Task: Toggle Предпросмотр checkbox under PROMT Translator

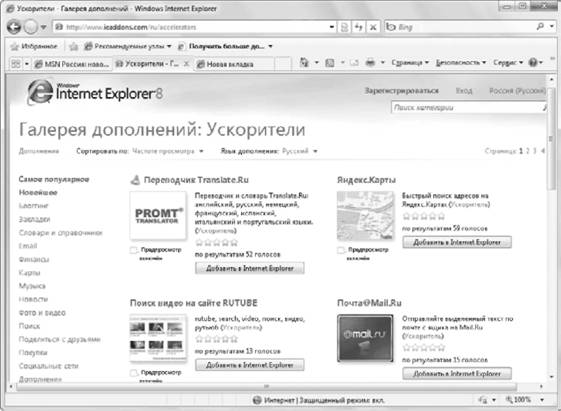Action: [134, 250]
